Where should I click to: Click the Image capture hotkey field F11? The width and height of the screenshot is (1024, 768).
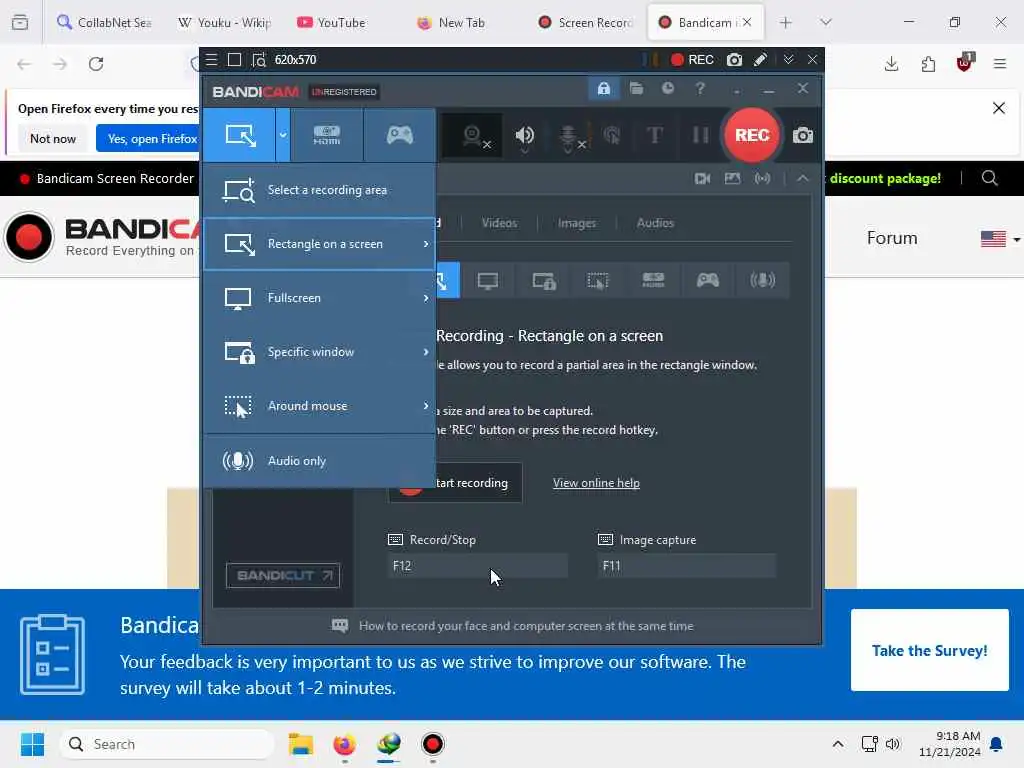[687, 566]
